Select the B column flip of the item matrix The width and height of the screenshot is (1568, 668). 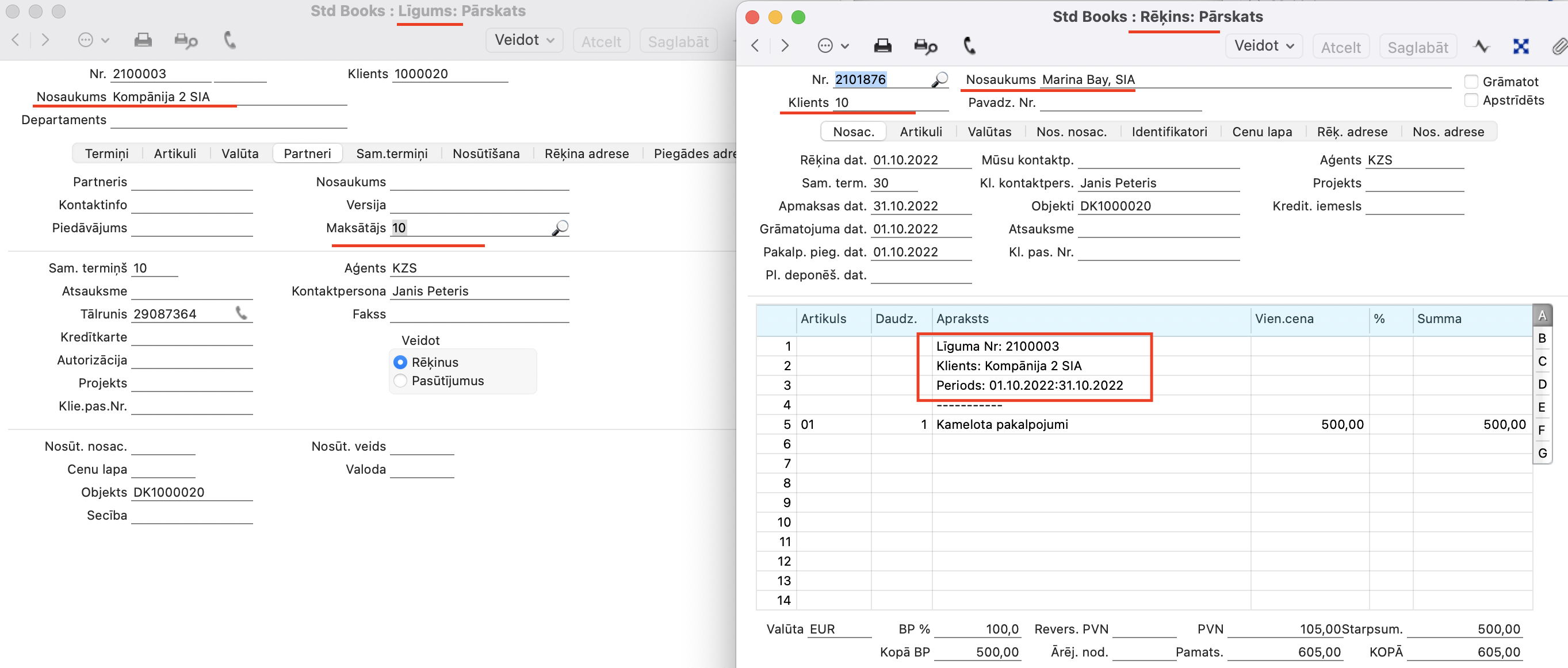tap(1542, 338)
